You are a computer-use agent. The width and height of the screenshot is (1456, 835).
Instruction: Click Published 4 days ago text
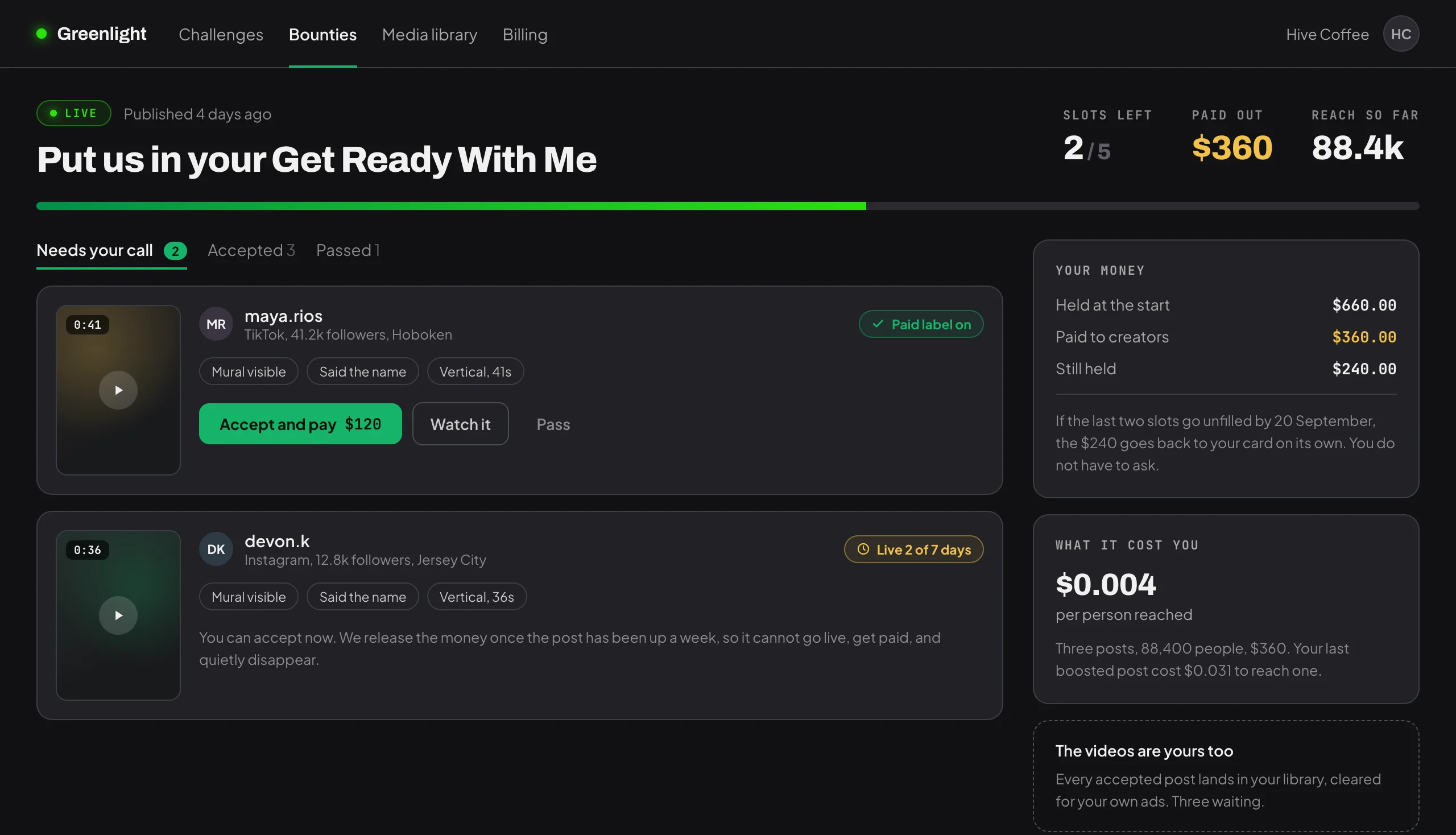pyautogui.click(x=197, y=114)
